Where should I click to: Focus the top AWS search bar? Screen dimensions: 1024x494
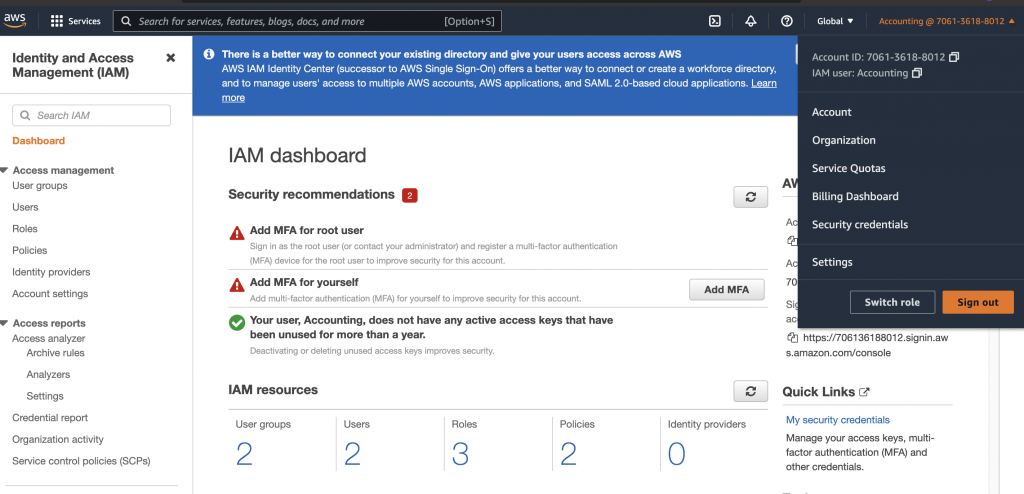307,21
